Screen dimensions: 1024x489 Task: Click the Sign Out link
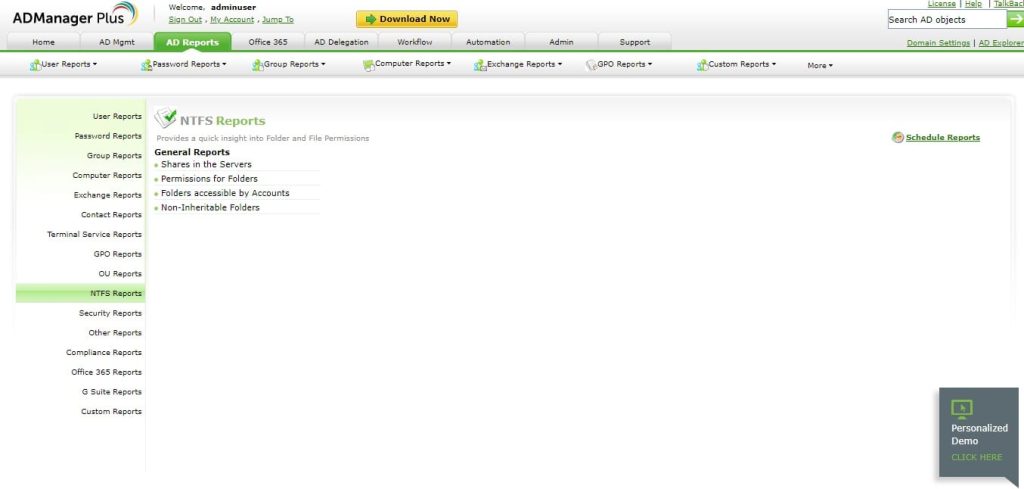(x=186, y=19)
